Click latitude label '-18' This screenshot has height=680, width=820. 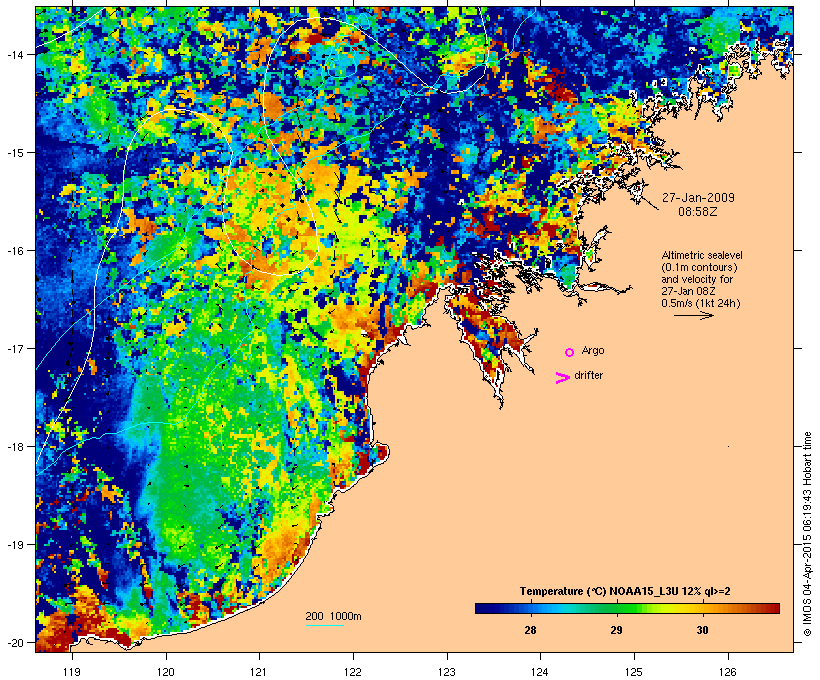tap(15, 447)
